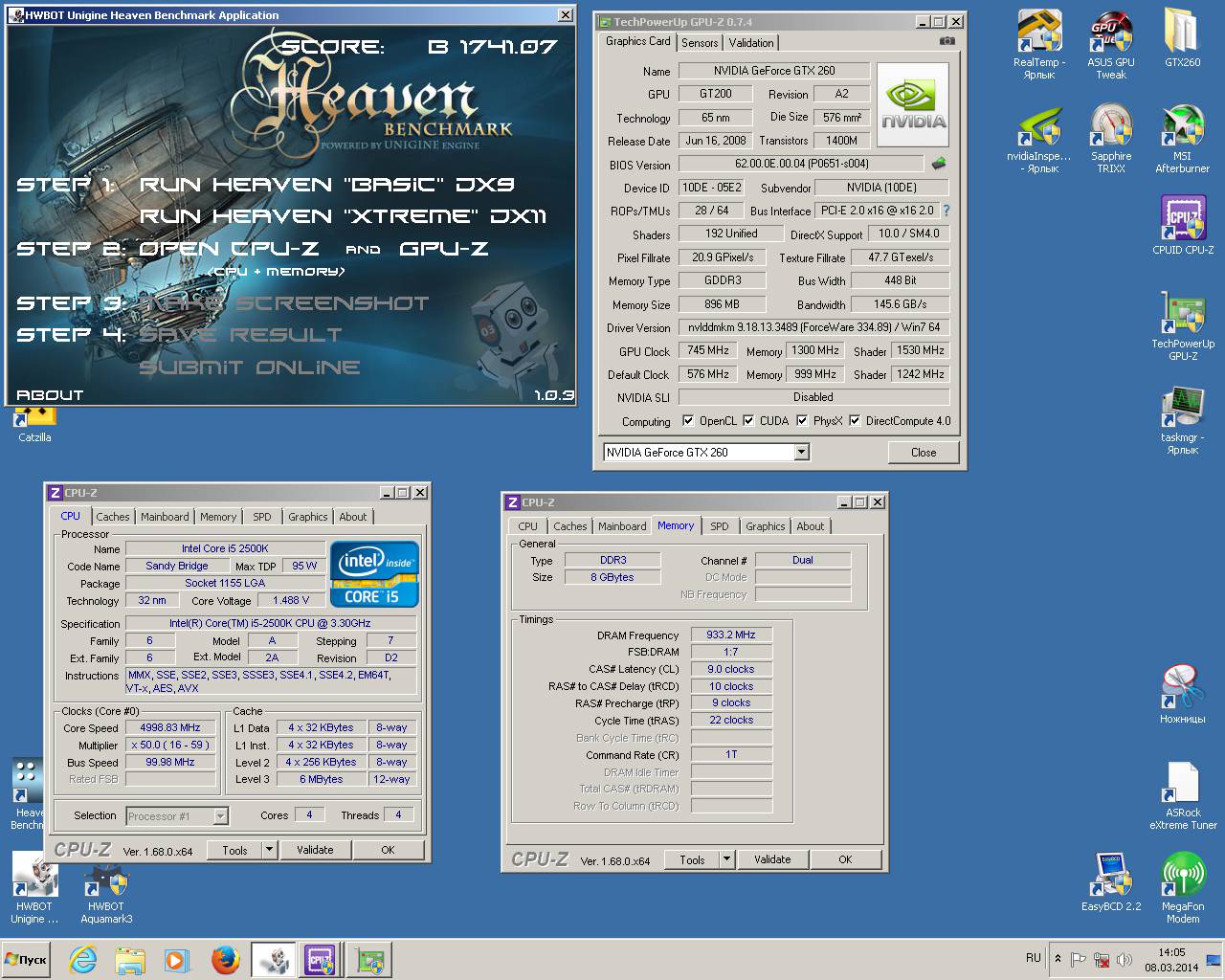This screenshot has width=1225, height=980.
Task: Open Mainboard tab in CPU-Z CPU window
Action: (x=165, y=517)
